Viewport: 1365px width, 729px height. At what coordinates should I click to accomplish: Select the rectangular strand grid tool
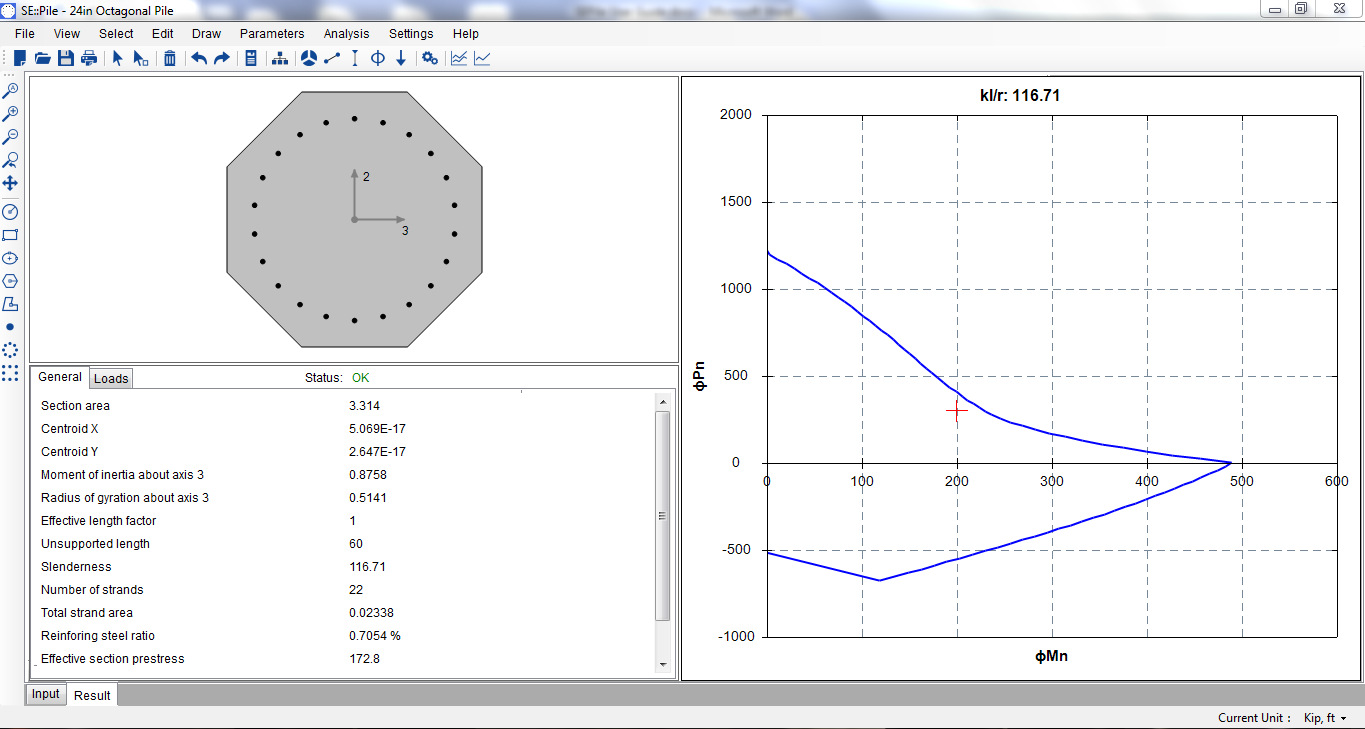coord(10,373)
